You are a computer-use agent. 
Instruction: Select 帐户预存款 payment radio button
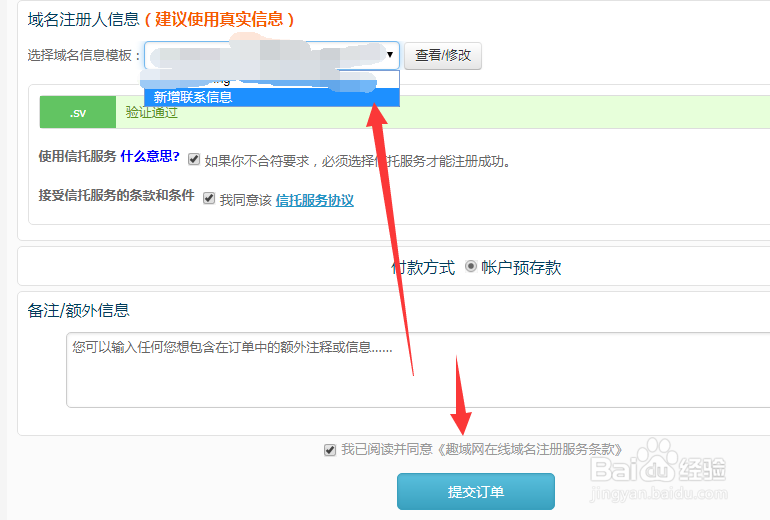[x=470, y=266]
